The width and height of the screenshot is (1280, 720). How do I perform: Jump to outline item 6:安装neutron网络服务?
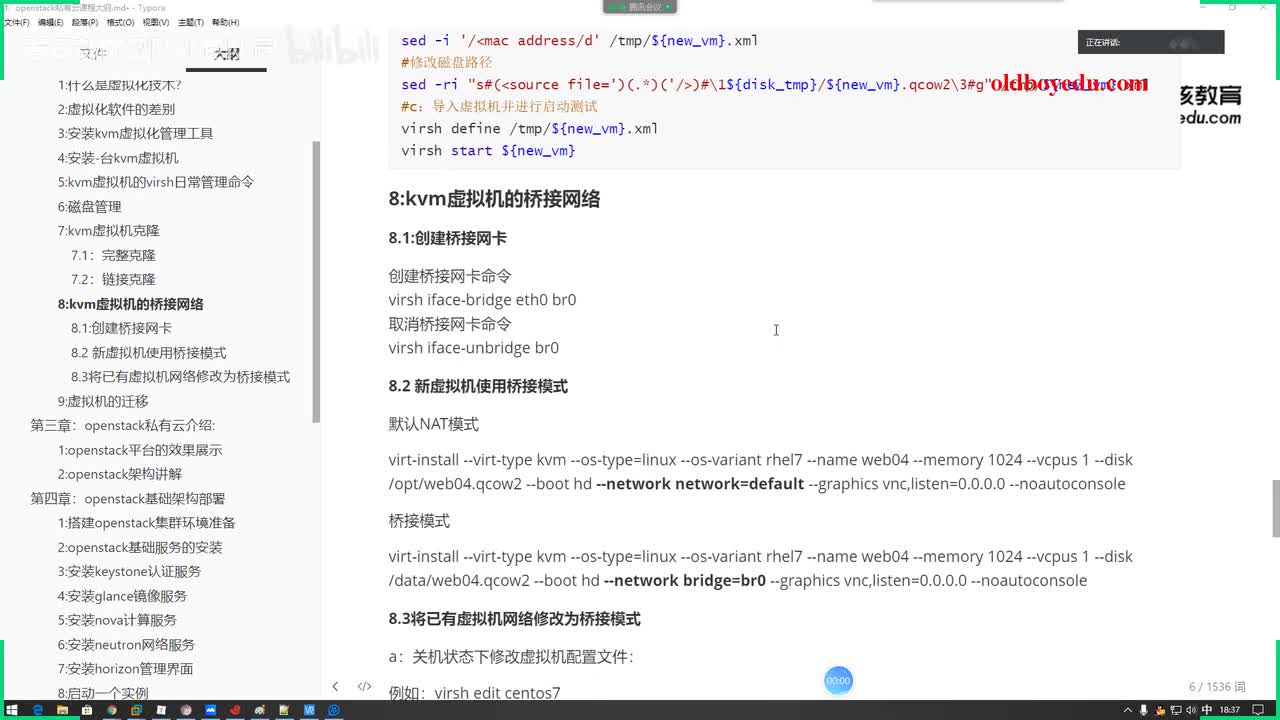[126, 645]
